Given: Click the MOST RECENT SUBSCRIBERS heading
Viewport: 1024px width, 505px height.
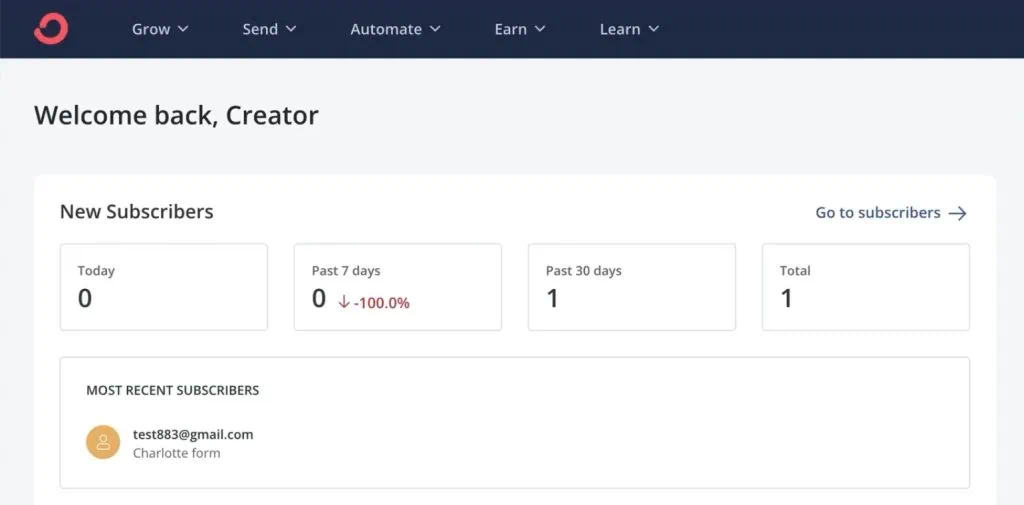Looking at the screenshot, I should click(x=172, y=391).
